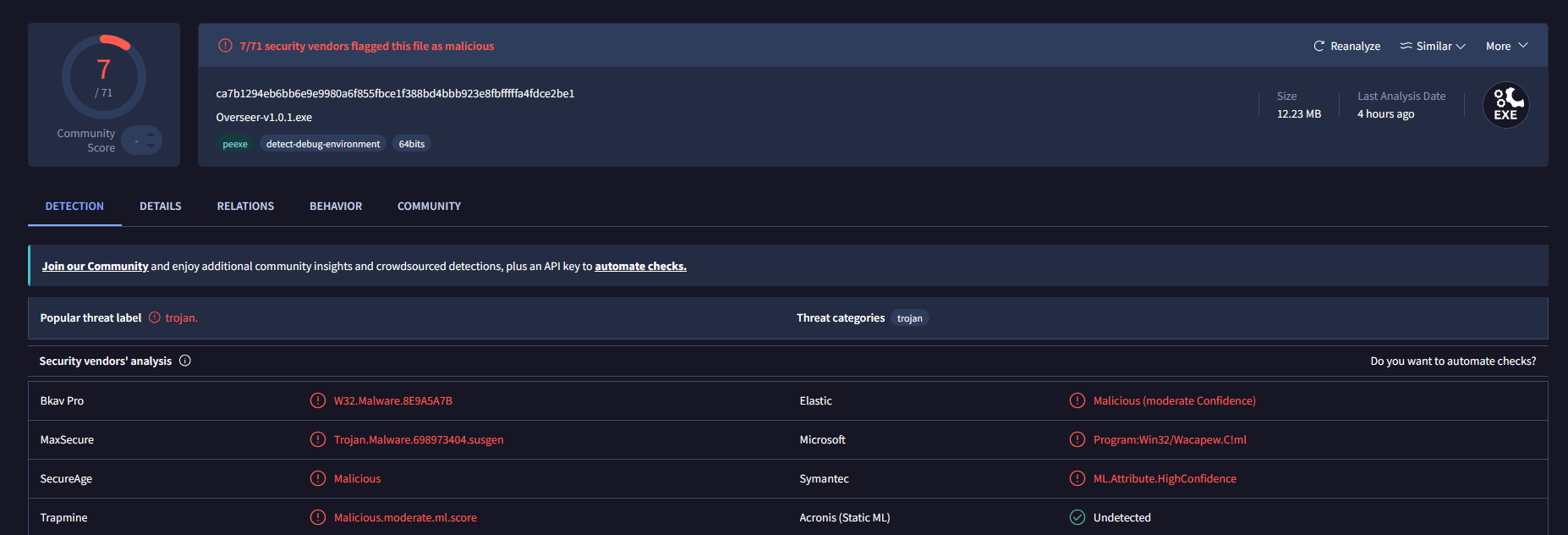This screenshot has width=1568, height=535.
Task: Click the Elastic alert icon
Action: pos(1077,400)
